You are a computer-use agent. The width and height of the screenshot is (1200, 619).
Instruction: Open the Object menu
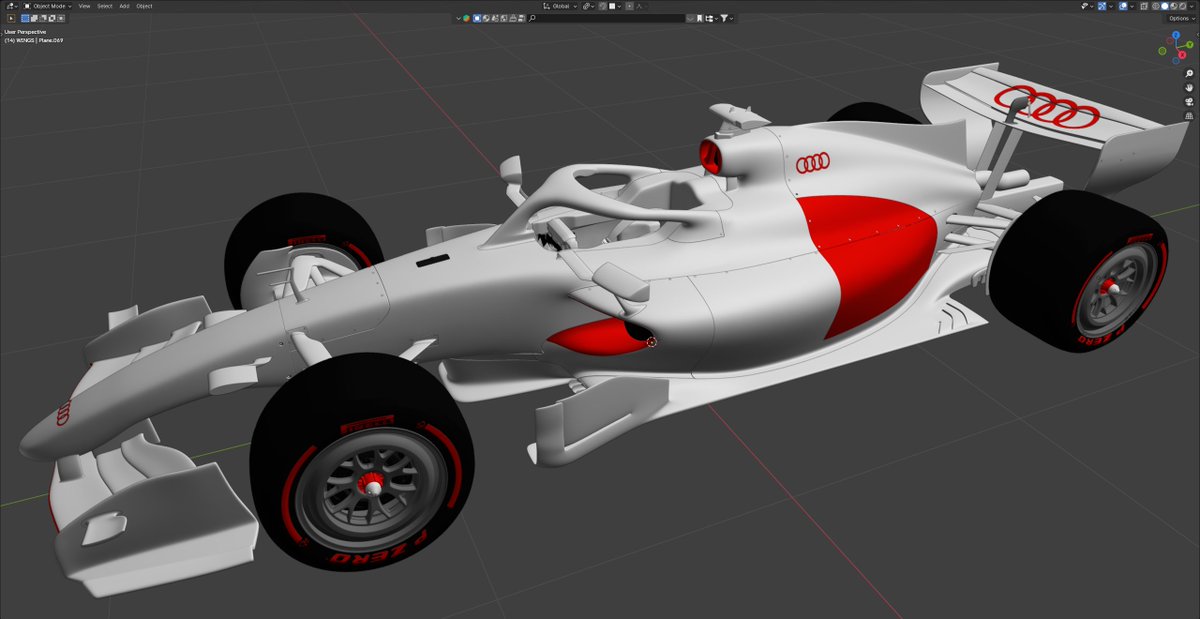[144, 6]
